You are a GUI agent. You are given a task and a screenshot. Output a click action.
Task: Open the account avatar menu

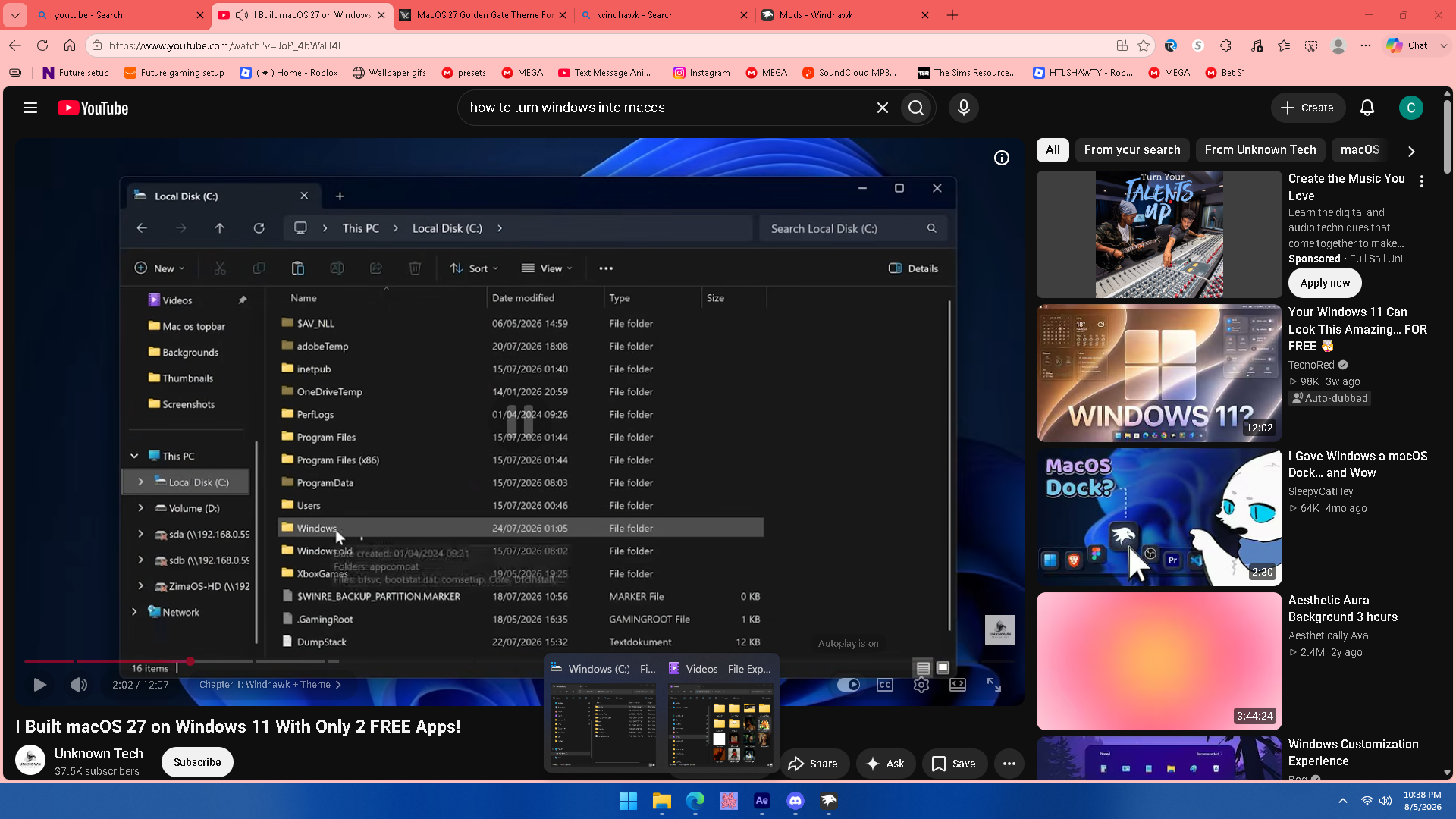1410,108
